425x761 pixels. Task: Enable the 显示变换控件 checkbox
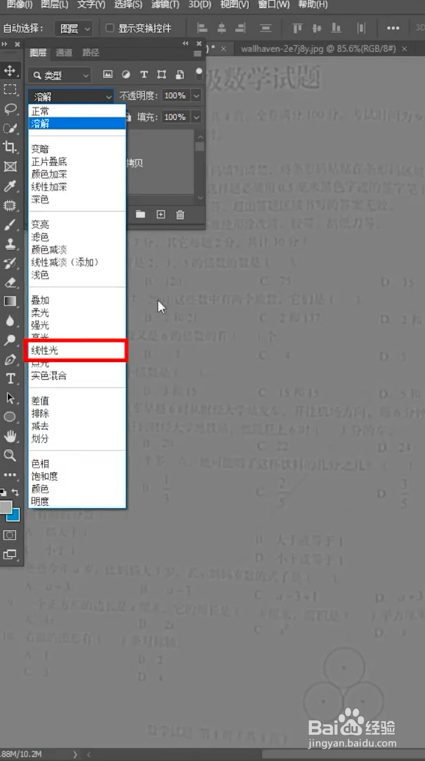point(110,28)
